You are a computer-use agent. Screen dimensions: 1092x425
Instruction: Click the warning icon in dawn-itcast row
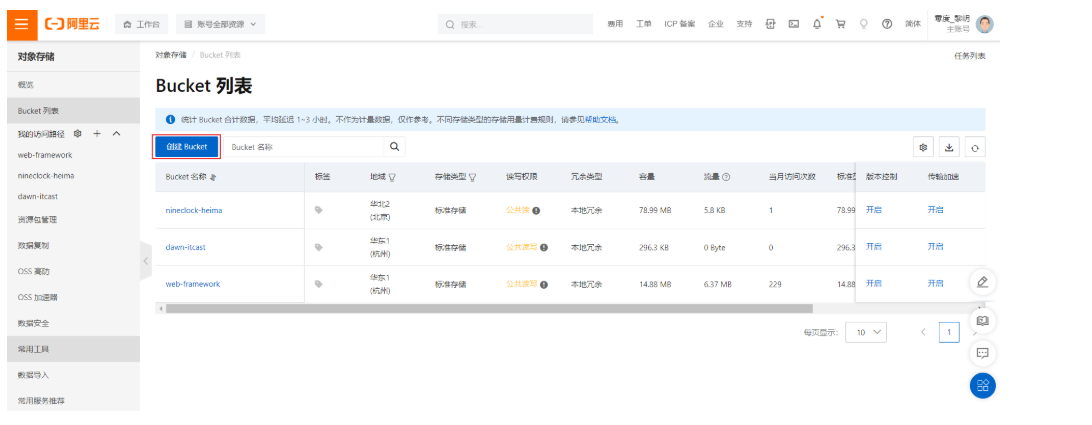pyautogui.click(x=544, y=247)
